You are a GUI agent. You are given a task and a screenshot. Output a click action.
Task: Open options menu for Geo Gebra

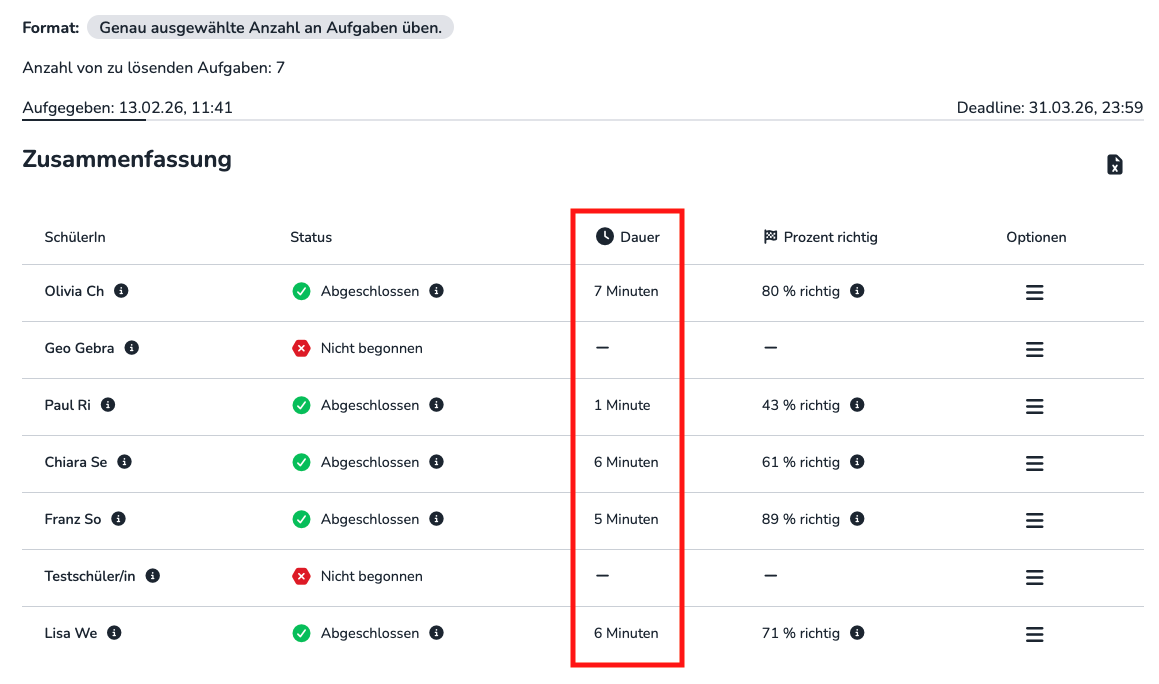1035,349
